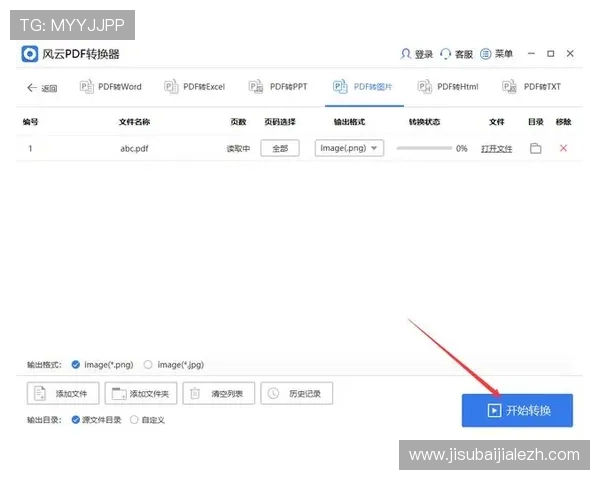Click the PDF转TXT file icon

tap(509, 87)
